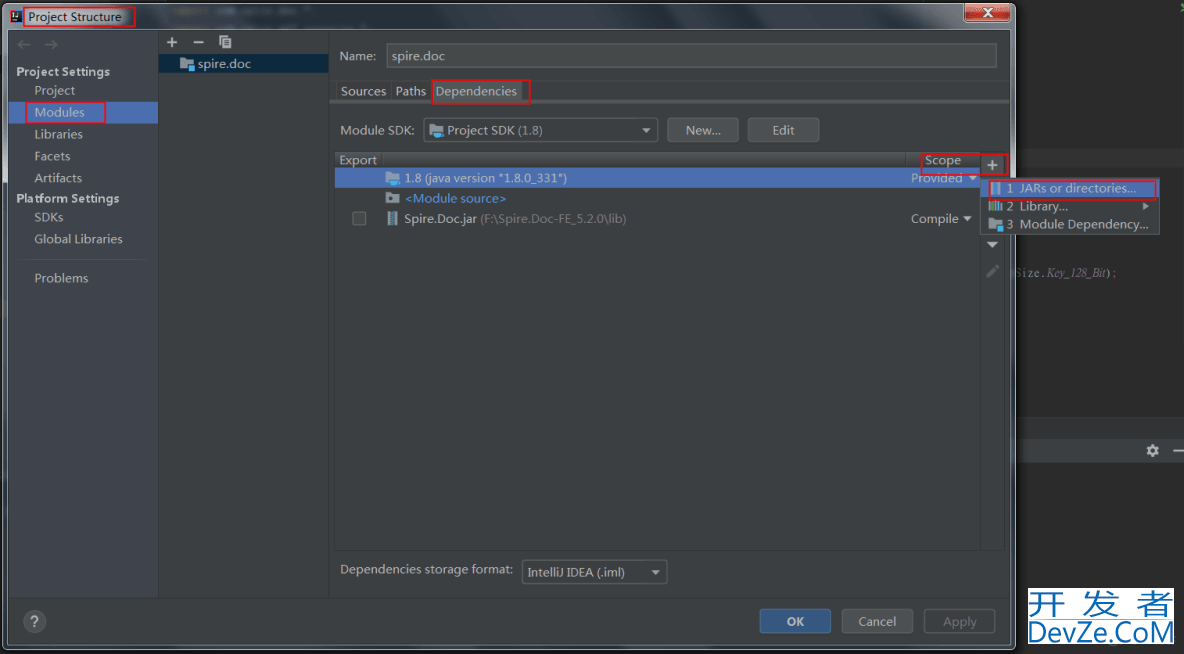Confirm with the OK button

tap(795, 622)
